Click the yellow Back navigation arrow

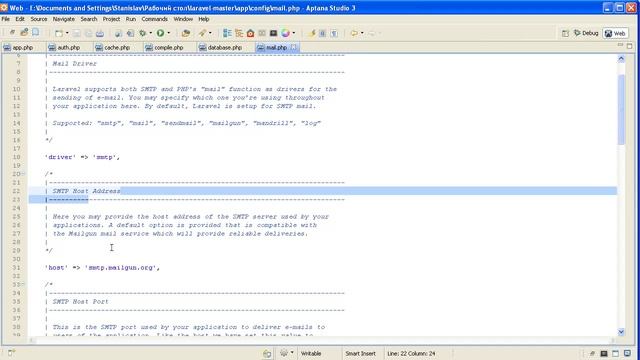(x=354, y=33)
